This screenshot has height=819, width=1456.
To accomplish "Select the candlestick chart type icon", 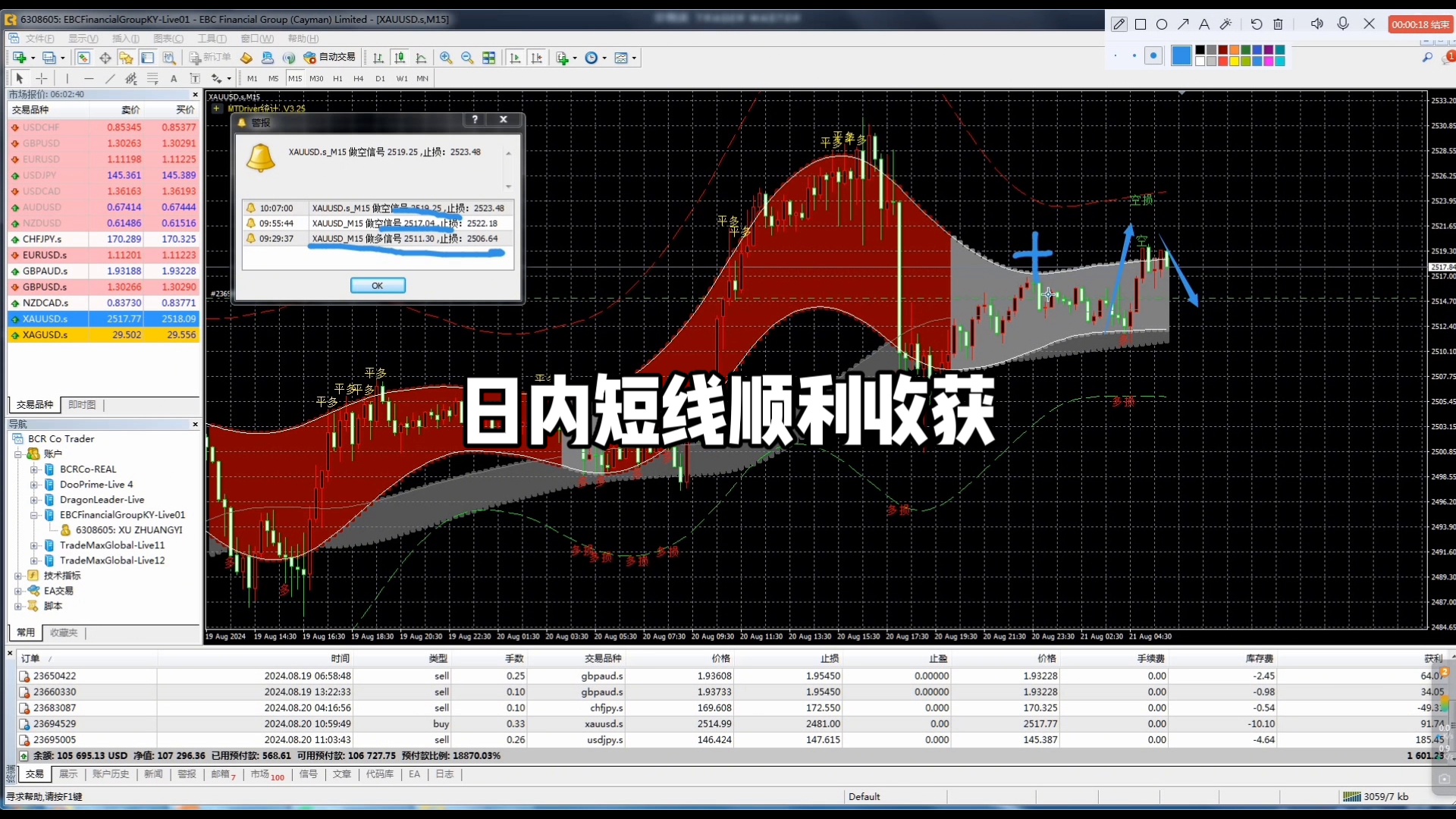I will click(x=400, y=58).
